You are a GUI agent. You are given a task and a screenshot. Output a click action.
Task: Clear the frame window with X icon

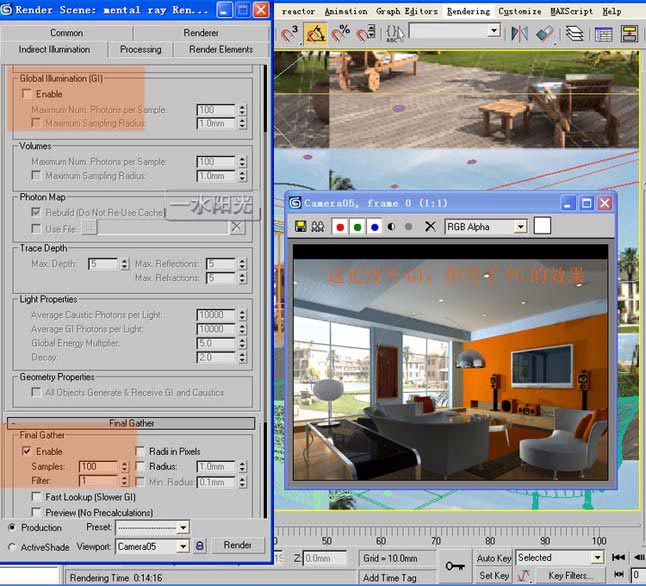click(430, 226)
